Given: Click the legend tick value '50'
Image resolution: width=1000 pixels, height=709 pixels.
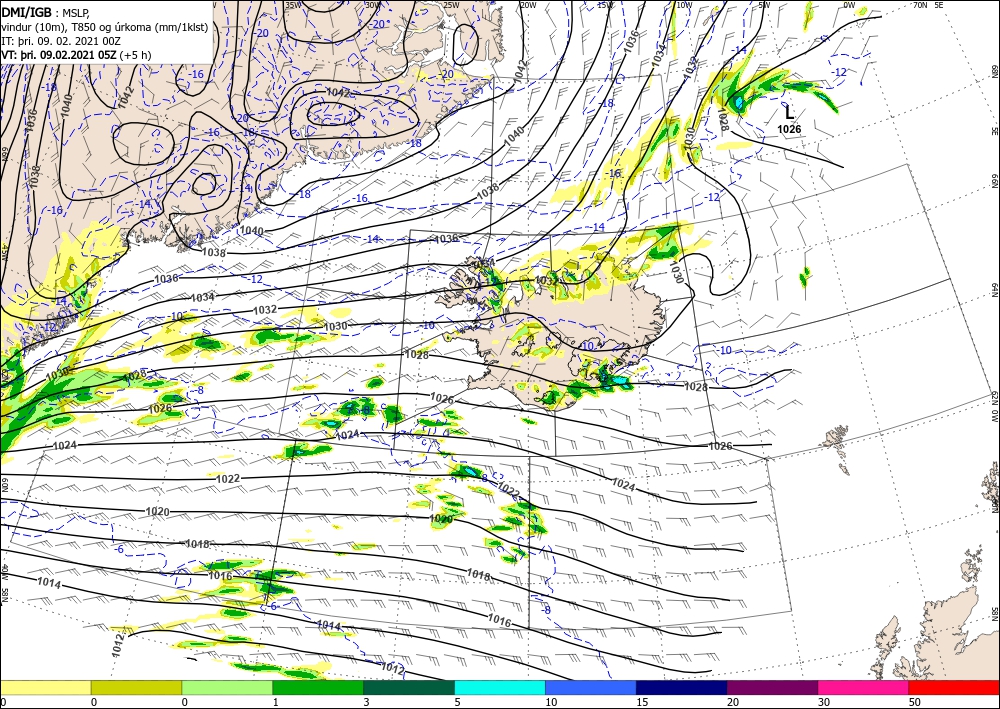Looking at the screenshot, I should click(913, 702).
